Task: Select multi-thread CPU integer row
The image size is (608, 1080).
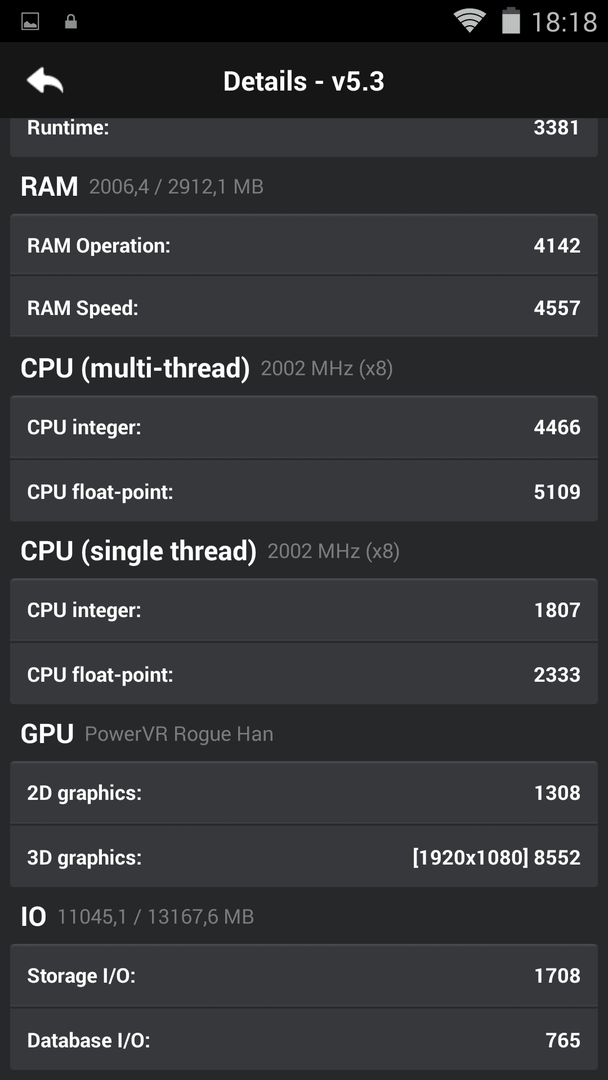Action: pyautogui.click(x=304, y=427)
